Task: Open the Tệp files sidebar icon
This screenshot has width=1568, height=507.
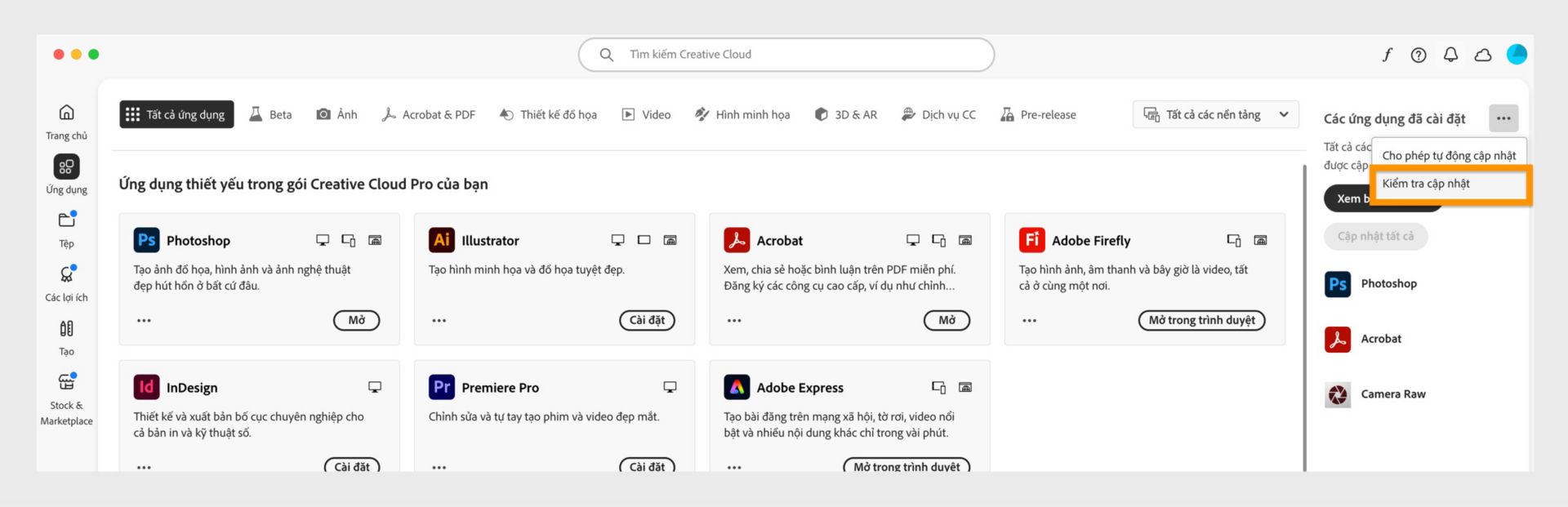Action: click(67, 220)
